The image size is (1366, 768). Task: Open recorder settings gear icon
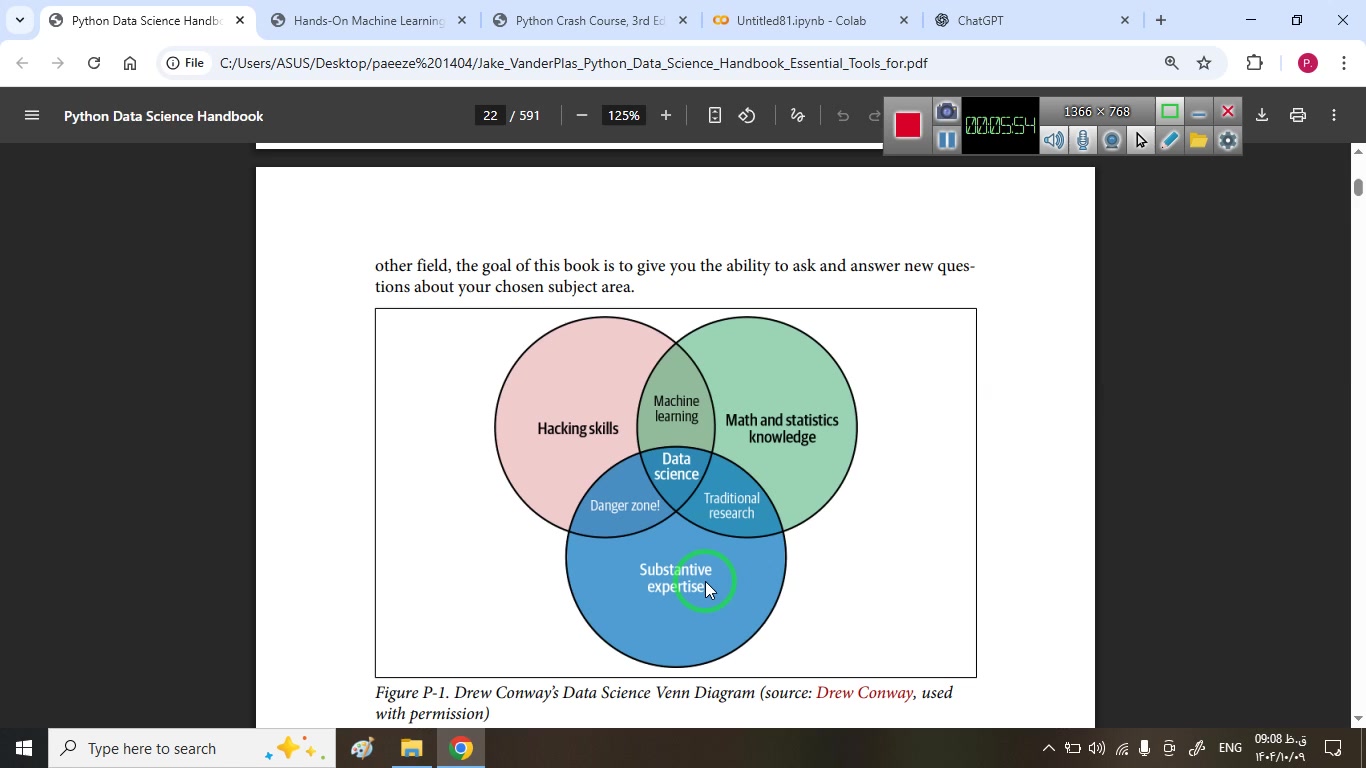(x=1228, y=141)
